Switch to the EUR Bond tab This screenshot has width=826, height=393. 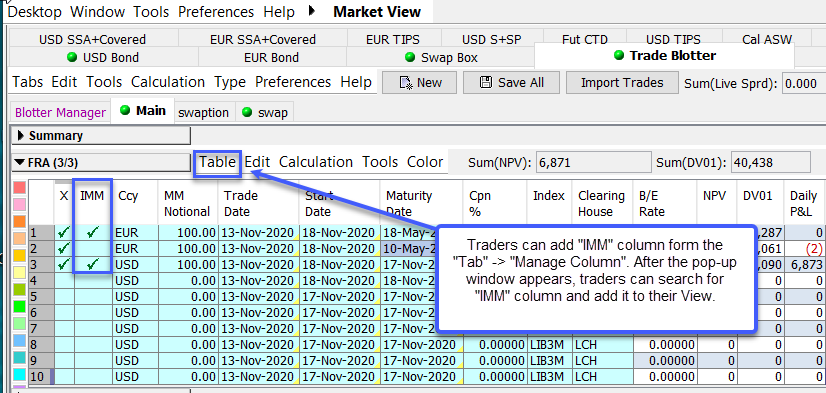coord(271,57)
